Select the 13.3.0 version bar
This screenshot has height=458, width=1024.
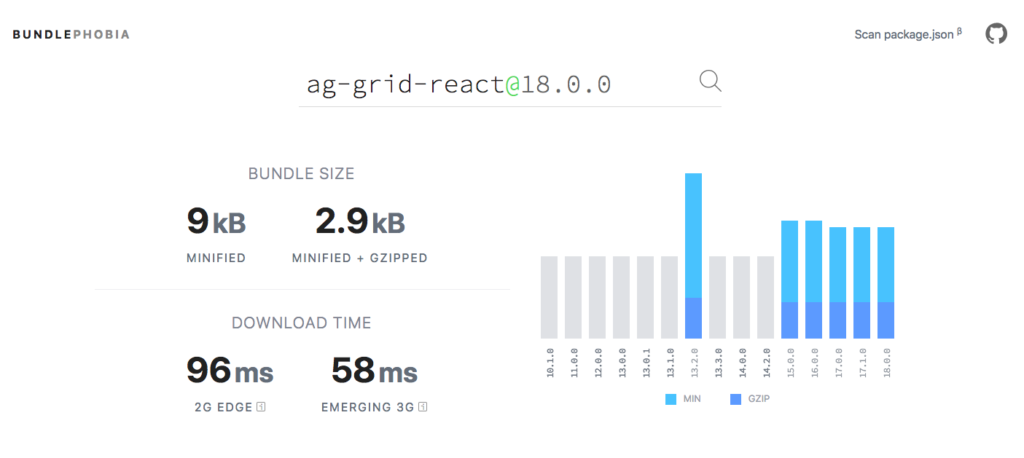[x=718, y=297]
